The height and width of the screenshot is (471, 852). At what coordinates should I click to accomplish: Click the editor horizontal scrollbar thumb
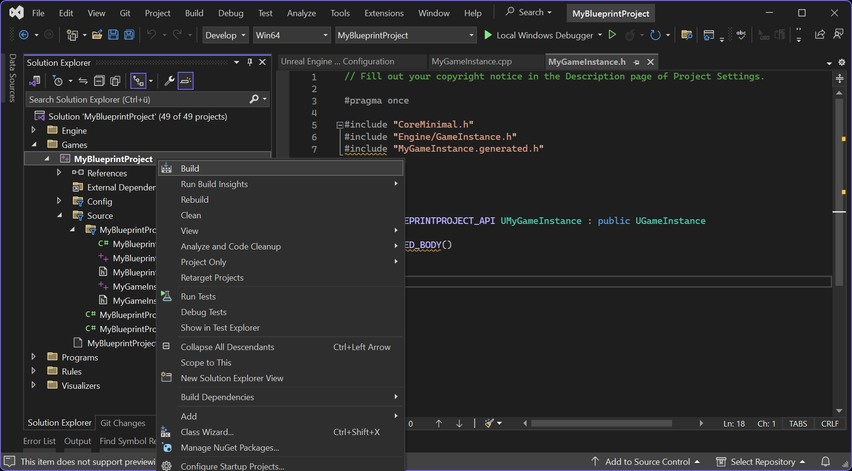coord(602,423)
